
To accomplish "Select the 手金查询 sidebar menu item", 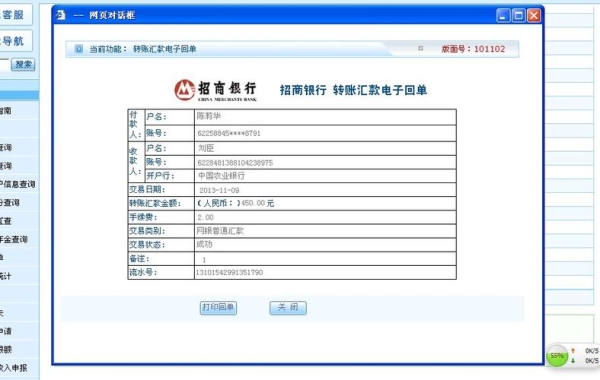I will pos(14,240).
